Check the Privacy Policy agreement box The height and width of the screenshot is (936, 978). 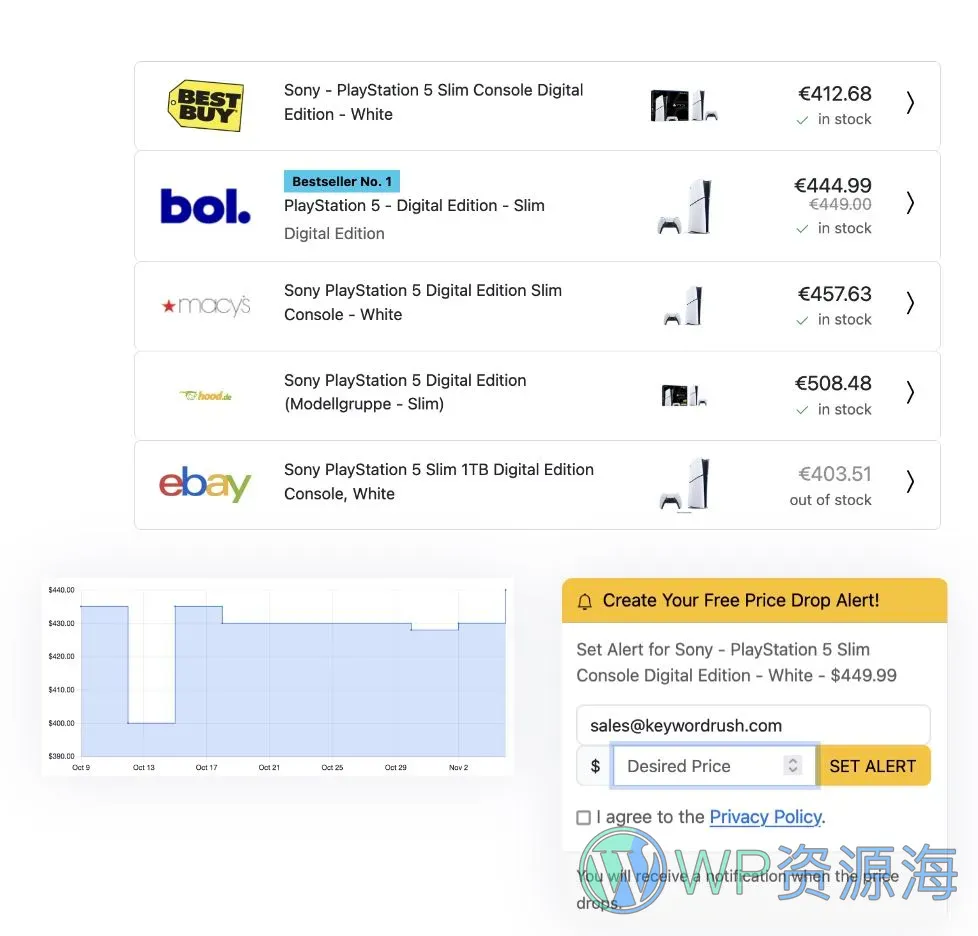(584, 818)
